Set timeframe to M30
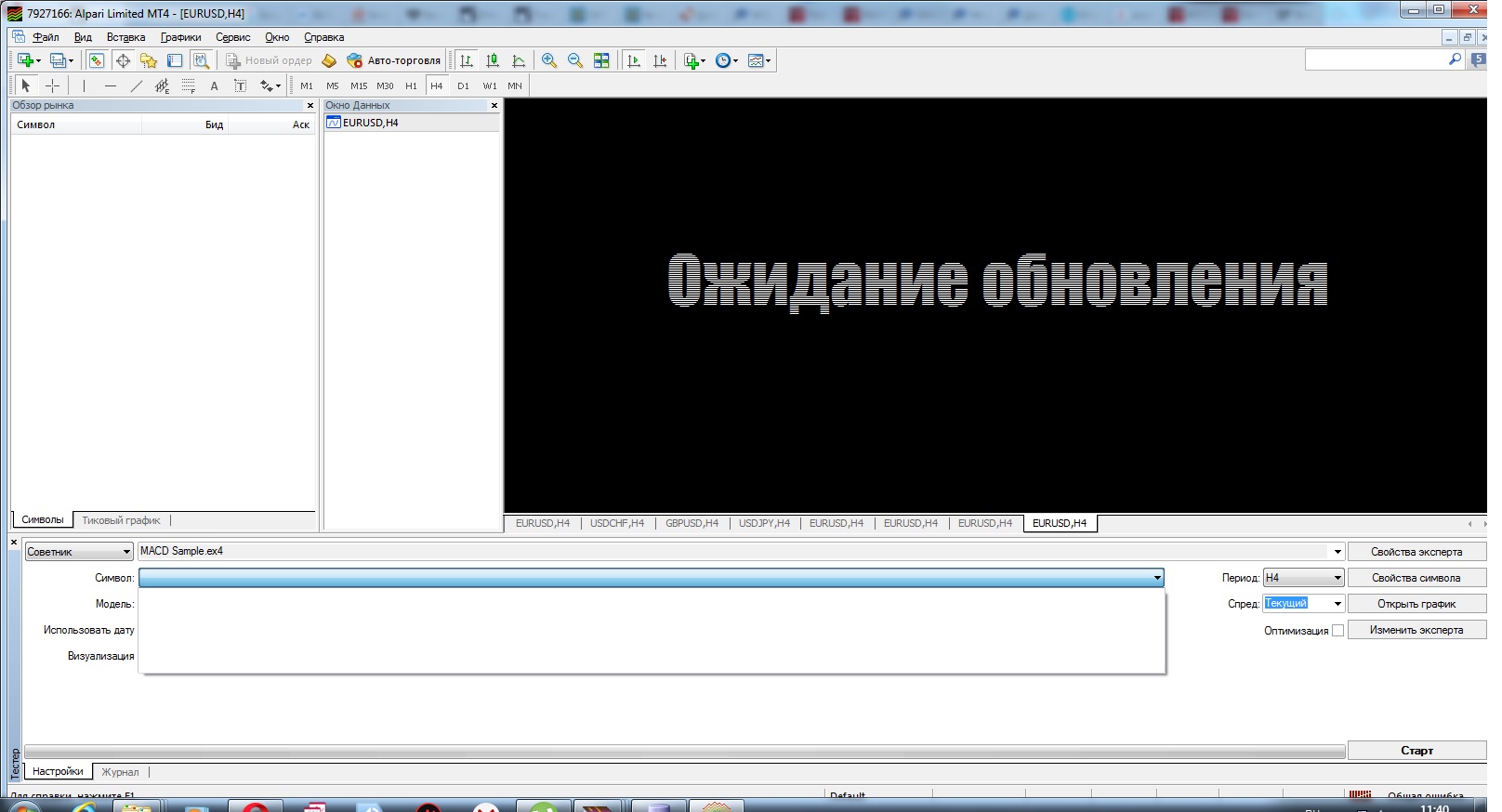Image resolution: width=1502 pixels, height=812 pixels. click(385, 85)
